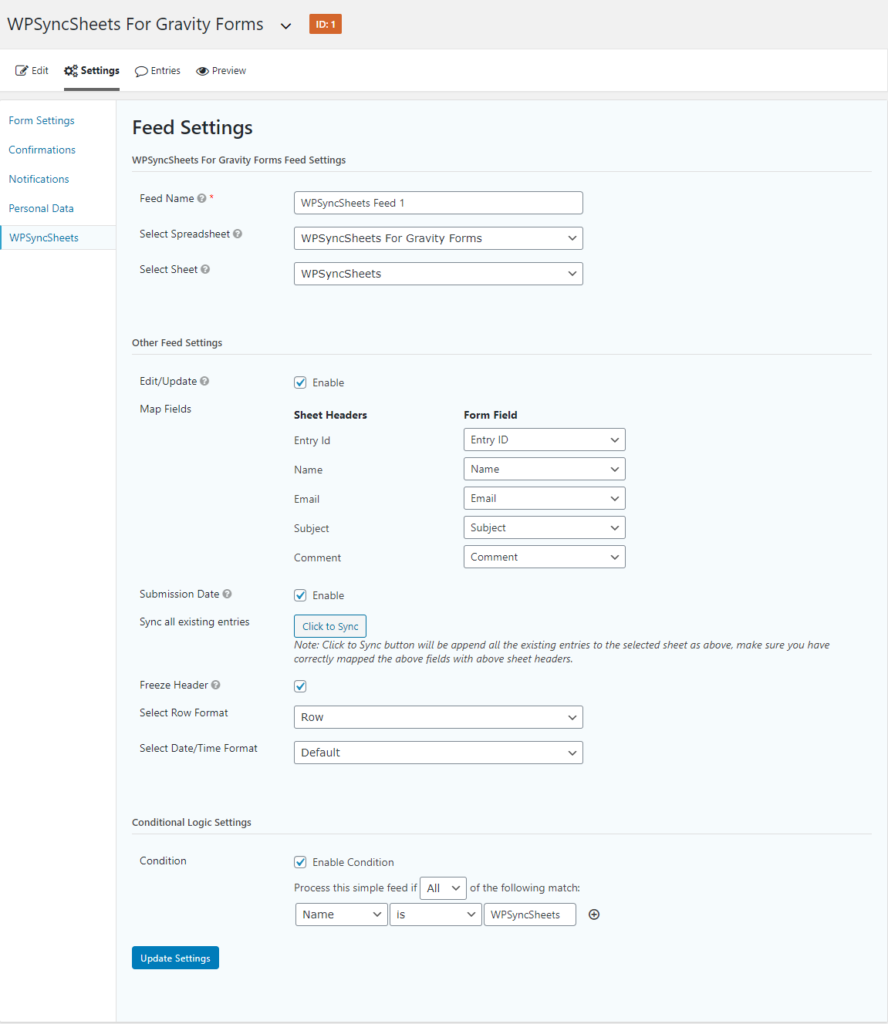This screenshot has width=888, height=1024.
Task: Click the form title WPSyncSheets For Gravity Forms
Action: click(135, 24)
